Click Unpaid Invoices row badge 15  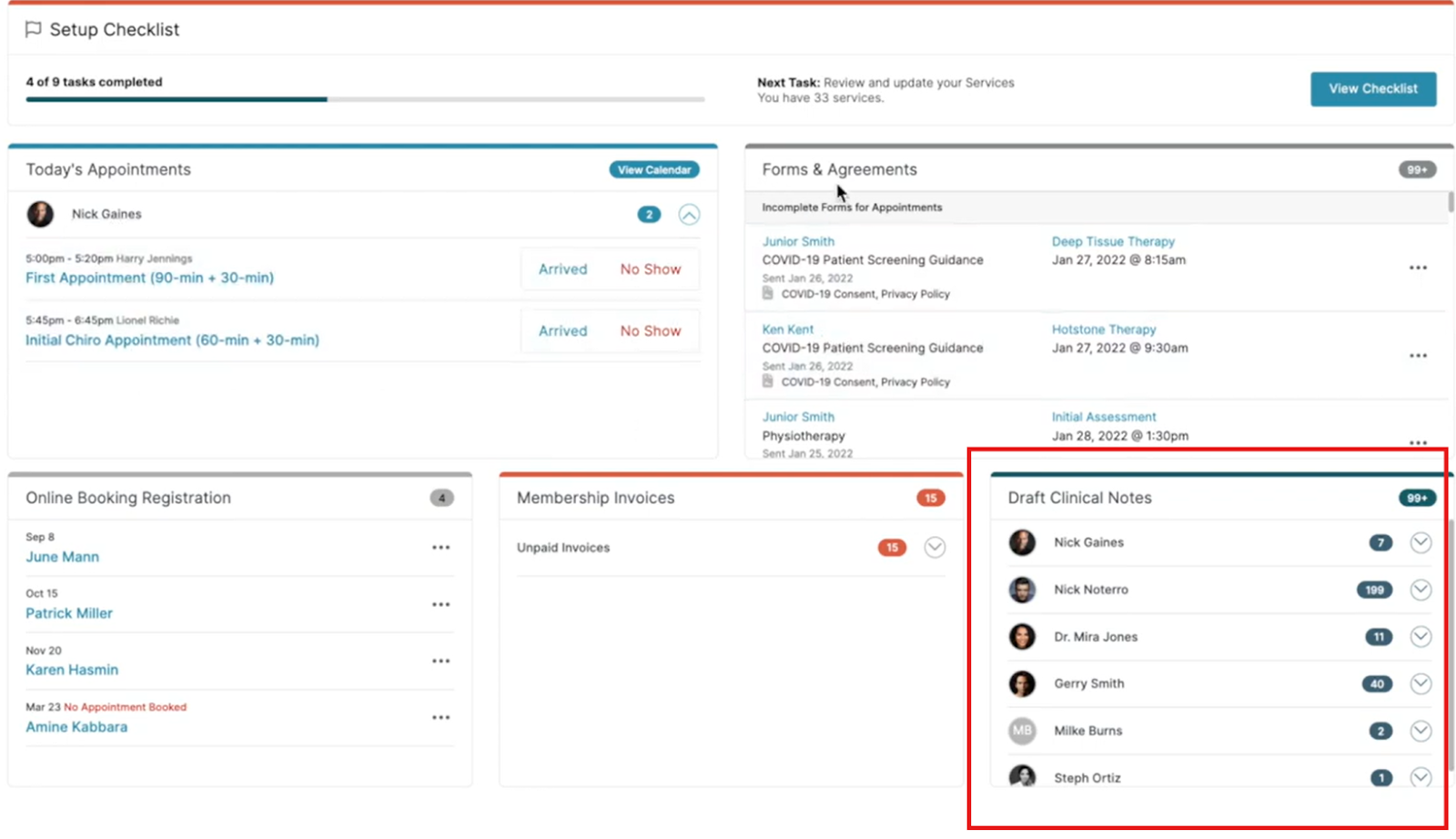(892, 548)
